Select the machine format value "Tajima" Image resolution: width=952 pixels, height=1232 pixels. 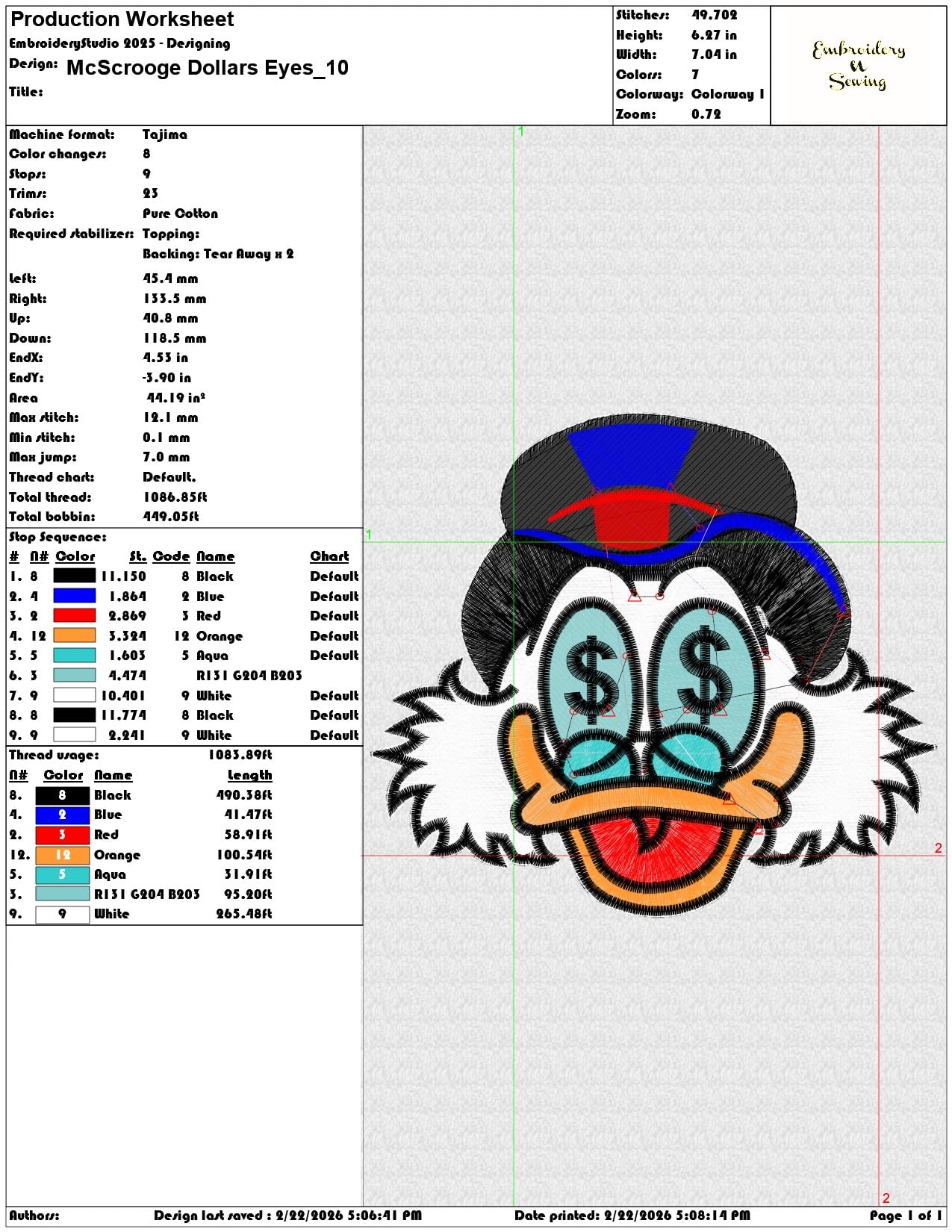click(x=164, y=134)
